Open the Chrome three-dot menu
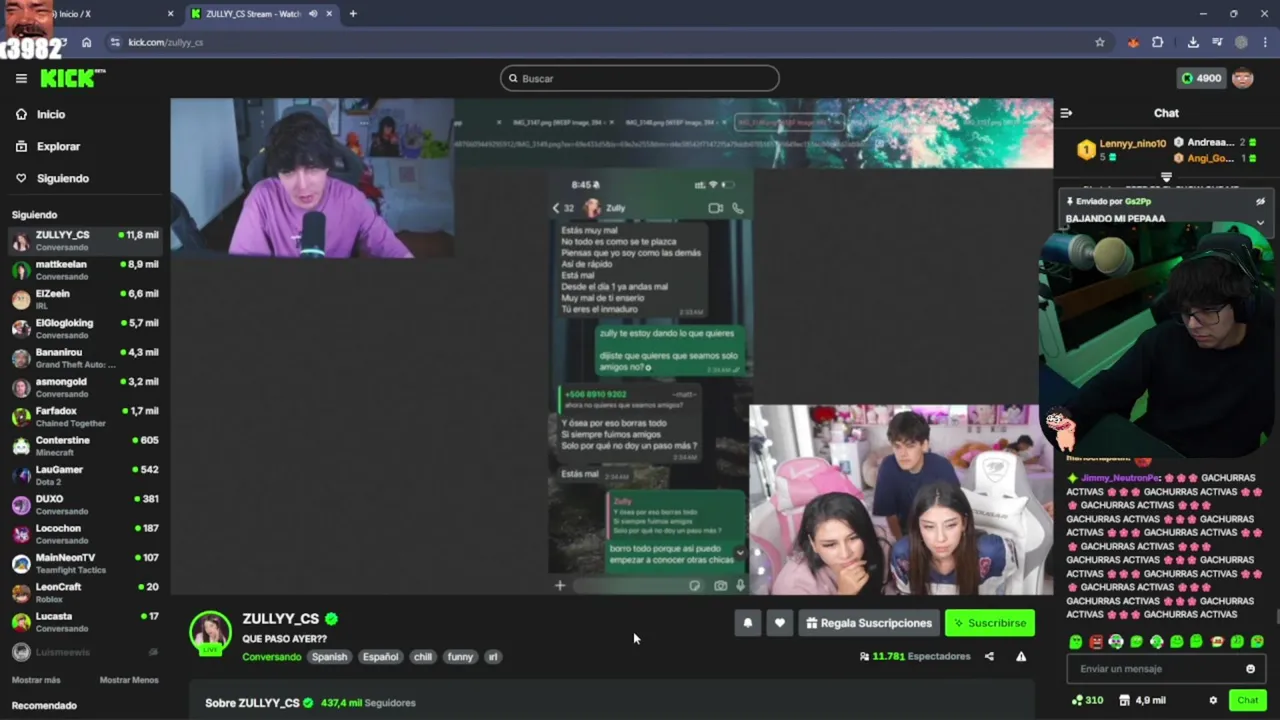Screen dimensions: 1280x720 [1267, 42]
